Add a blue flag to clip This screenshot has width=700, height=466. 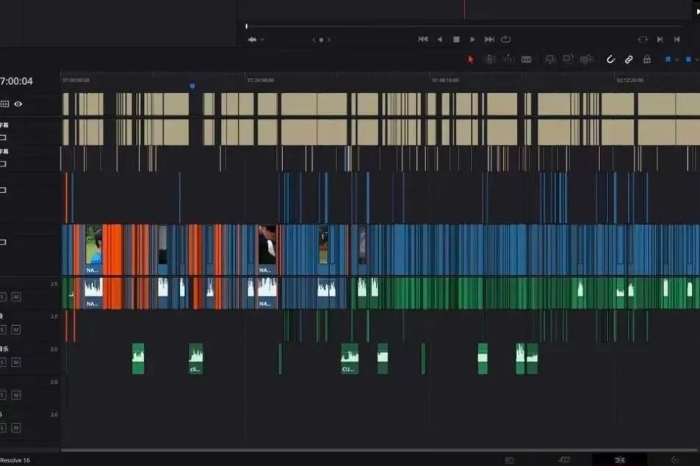click(668, 59)
